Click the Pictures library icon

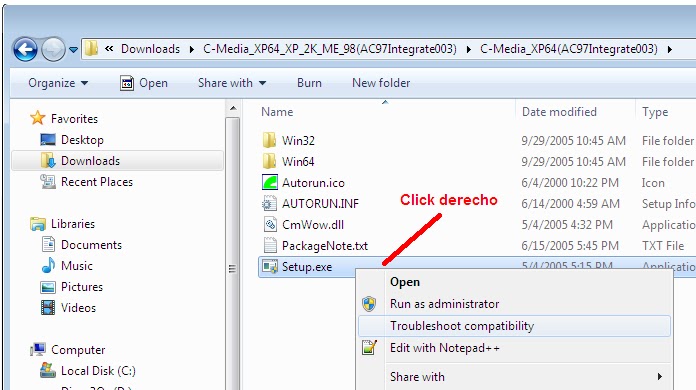pyautogui.click(x=48, y=287)
